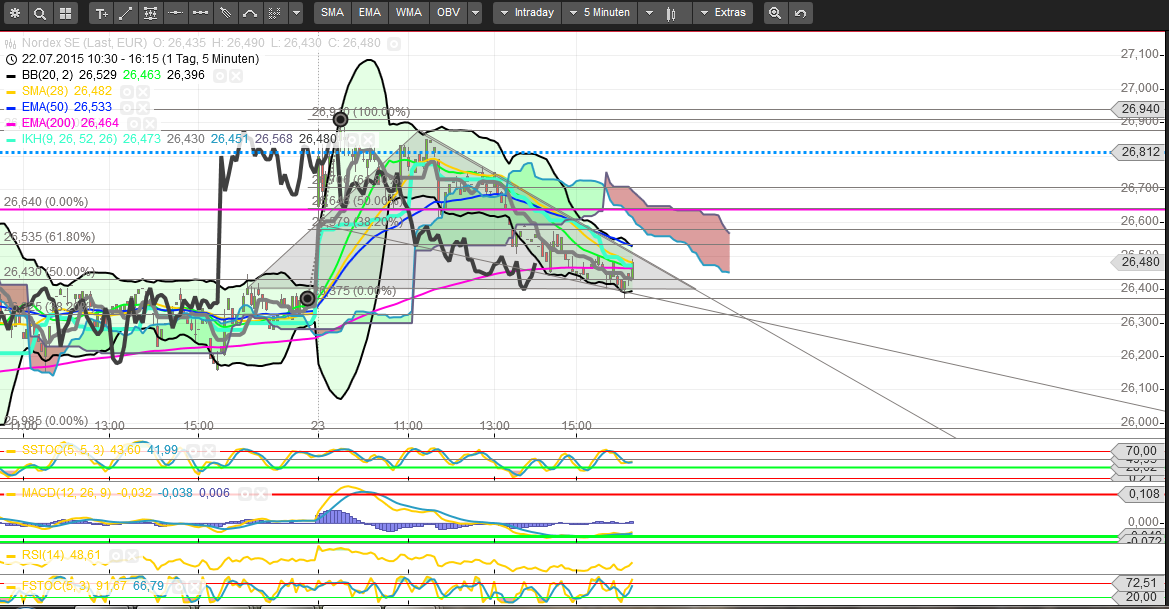Viewport: 1169px width, 609px height.
Task: Click the chart settings gear icon
Action: click(x=15, y=13)
